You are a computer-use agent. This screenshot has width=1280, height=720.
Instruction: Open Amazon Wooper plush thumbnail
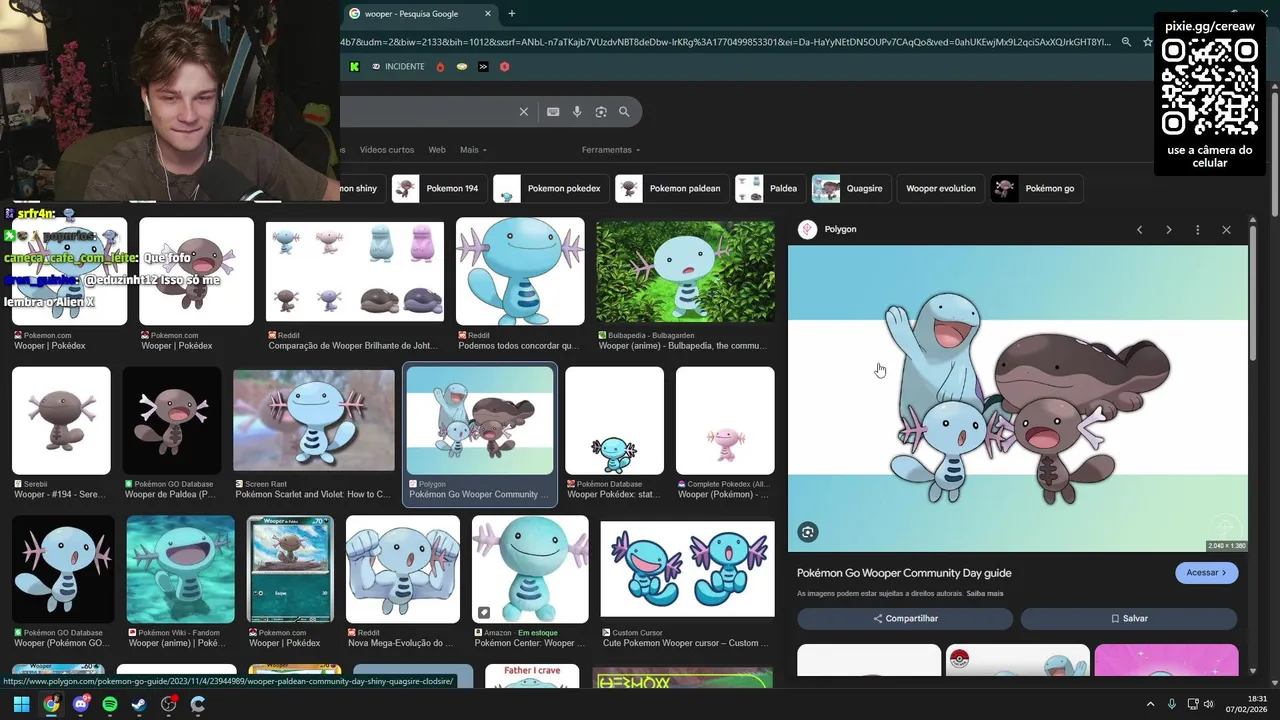530,569
